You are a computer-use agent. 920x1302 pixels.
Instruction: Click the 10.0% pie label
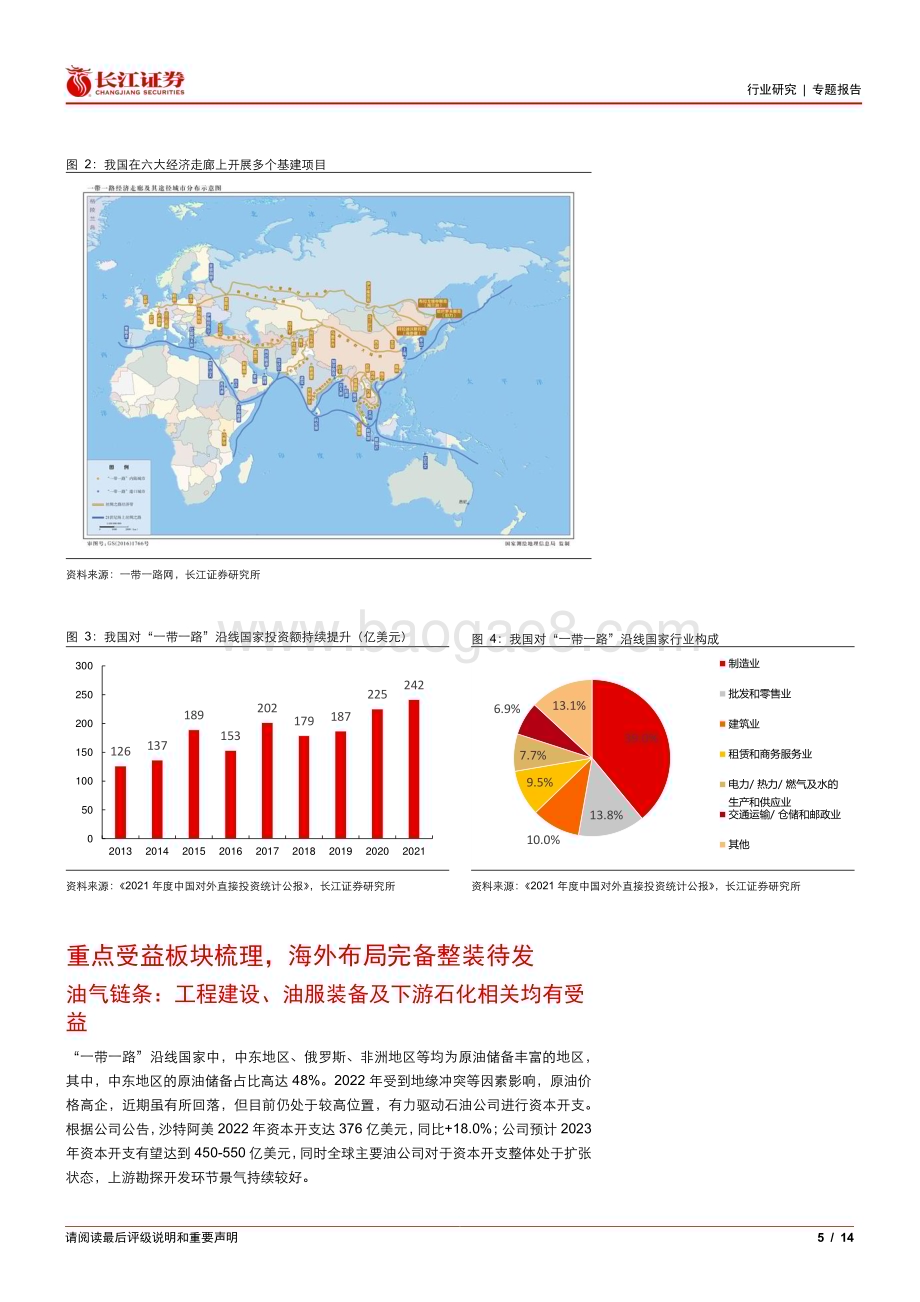543,840
